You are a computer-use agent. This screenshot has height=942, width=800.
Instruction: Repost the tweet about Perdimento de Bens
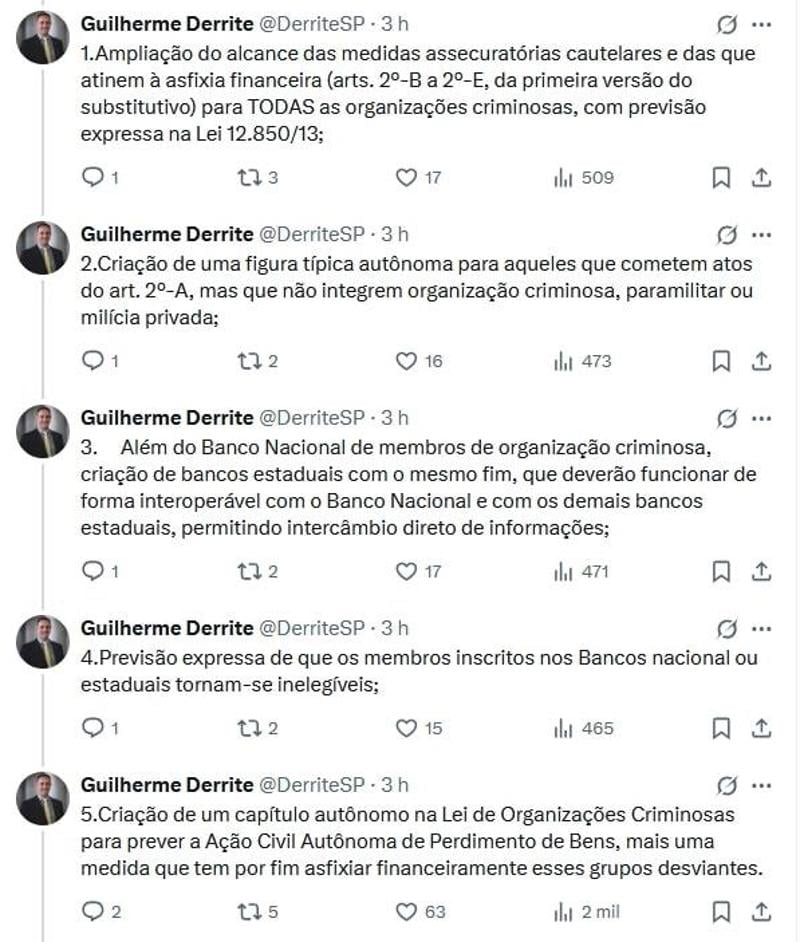[248, 911]
